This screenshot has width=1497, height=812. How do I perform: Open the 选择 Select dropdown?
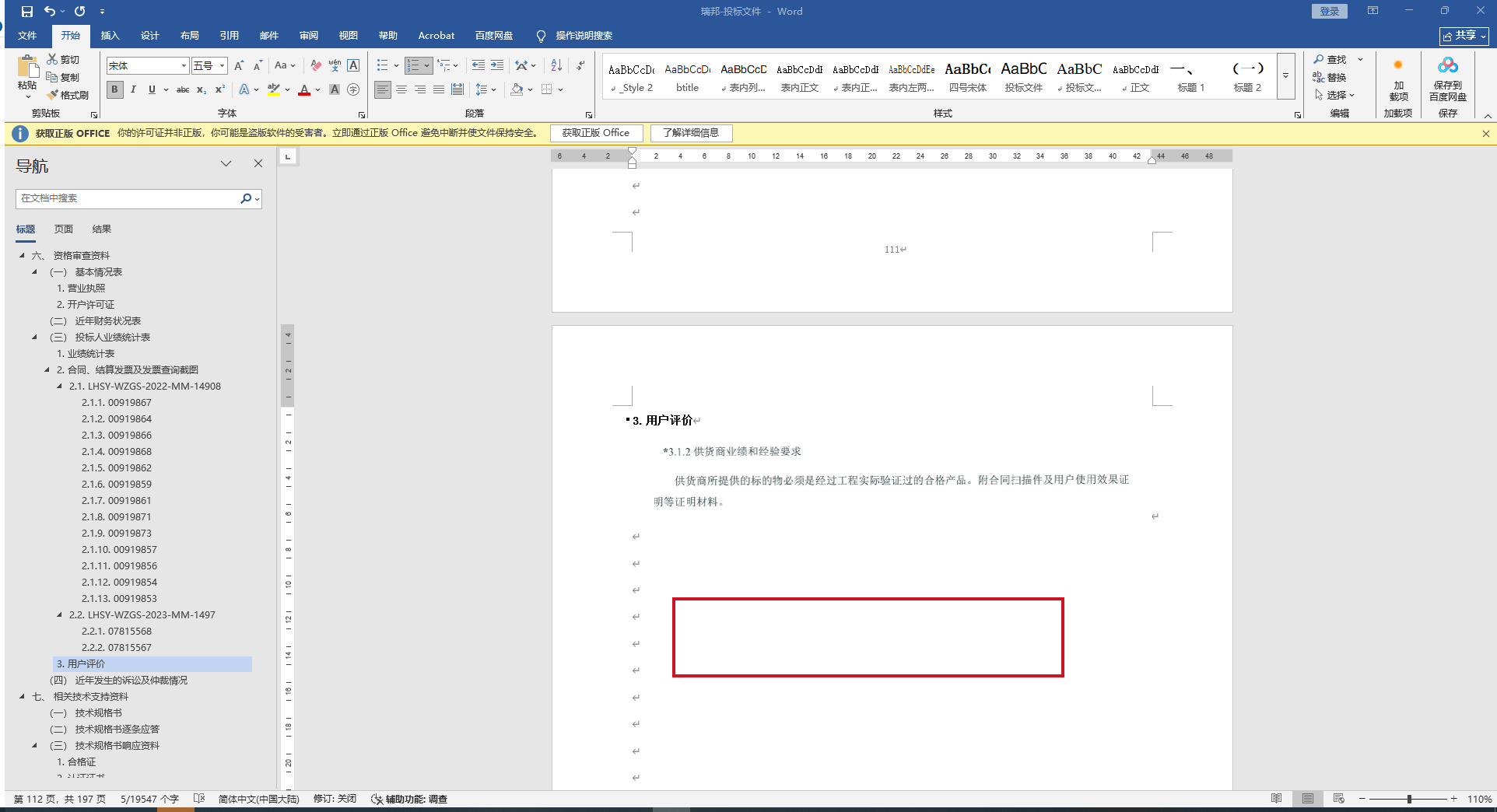point(1335,95)
